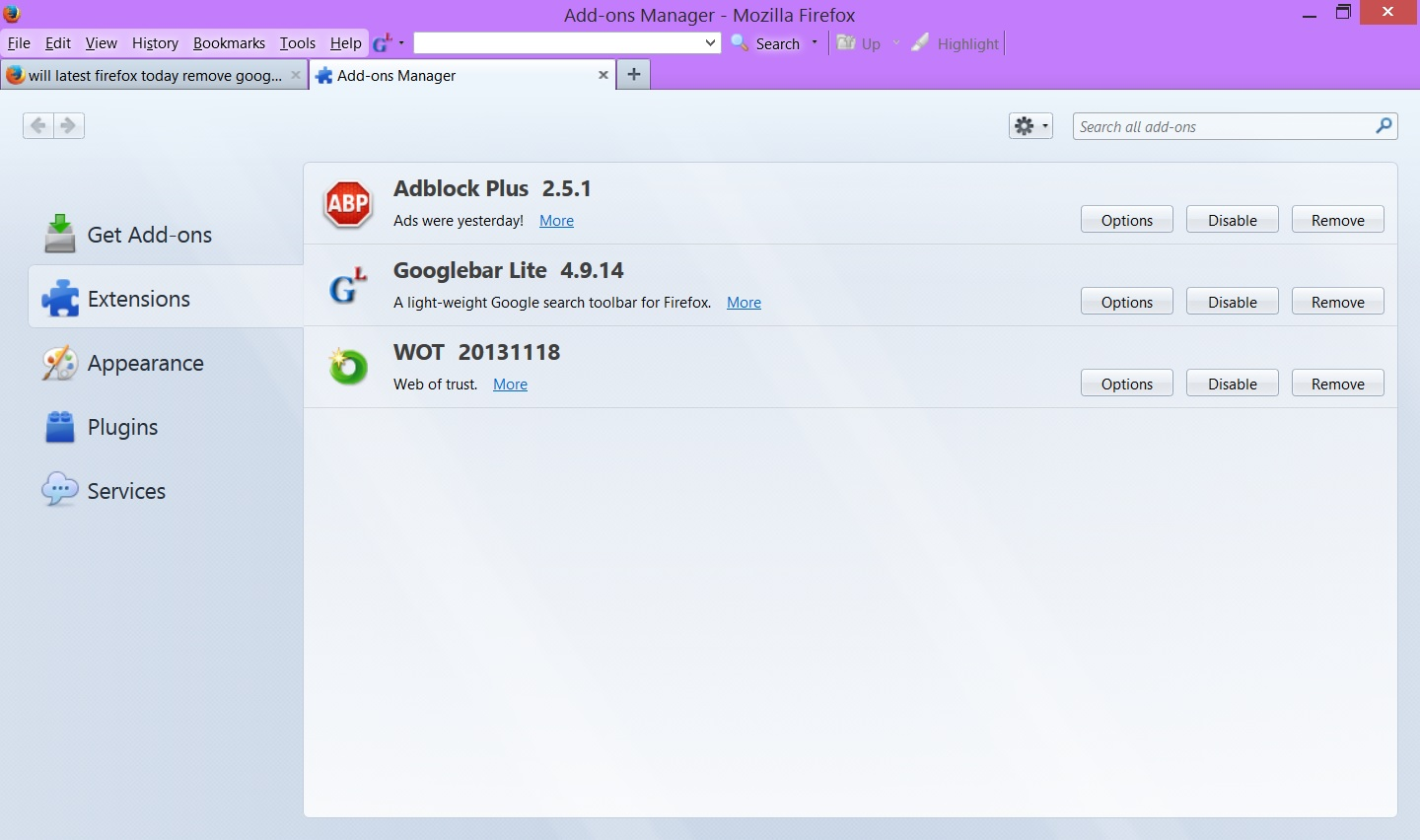Click the Plugins lego brick icon
Viewport: 1420px width, 840px height.
coord(60,427)
